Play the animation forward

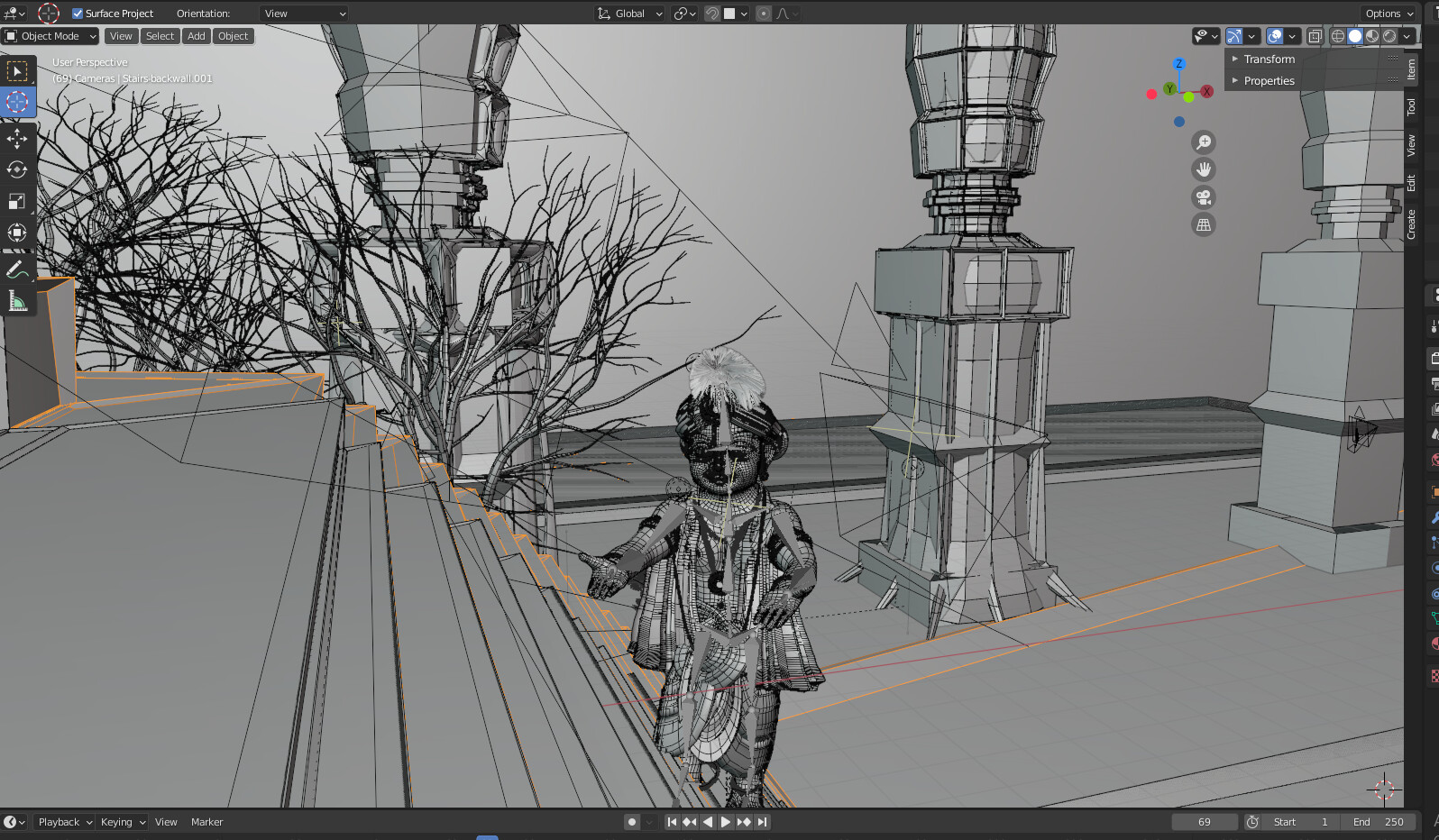(x=725, y=822)
